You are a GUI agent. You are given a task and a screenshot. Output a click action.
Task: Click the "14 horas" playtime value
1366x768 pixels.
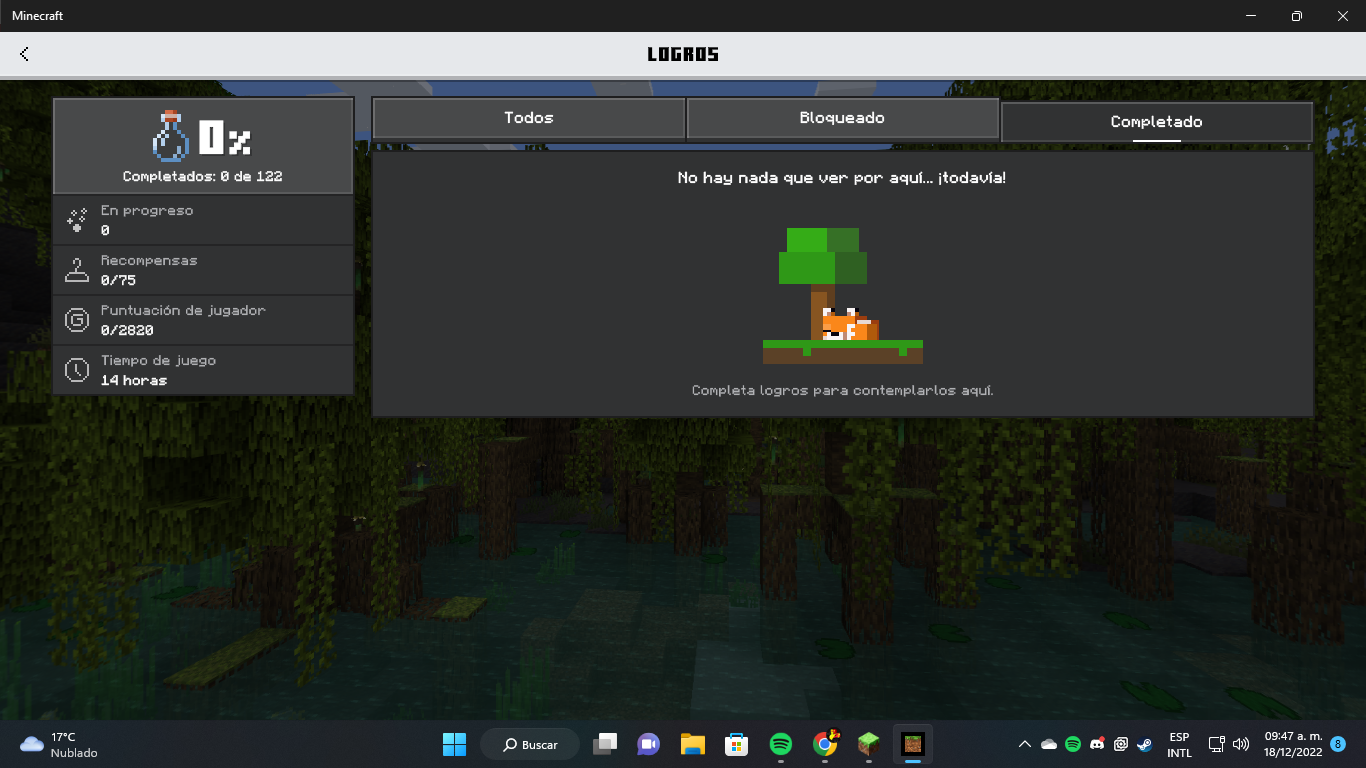[x=134, y=381]
